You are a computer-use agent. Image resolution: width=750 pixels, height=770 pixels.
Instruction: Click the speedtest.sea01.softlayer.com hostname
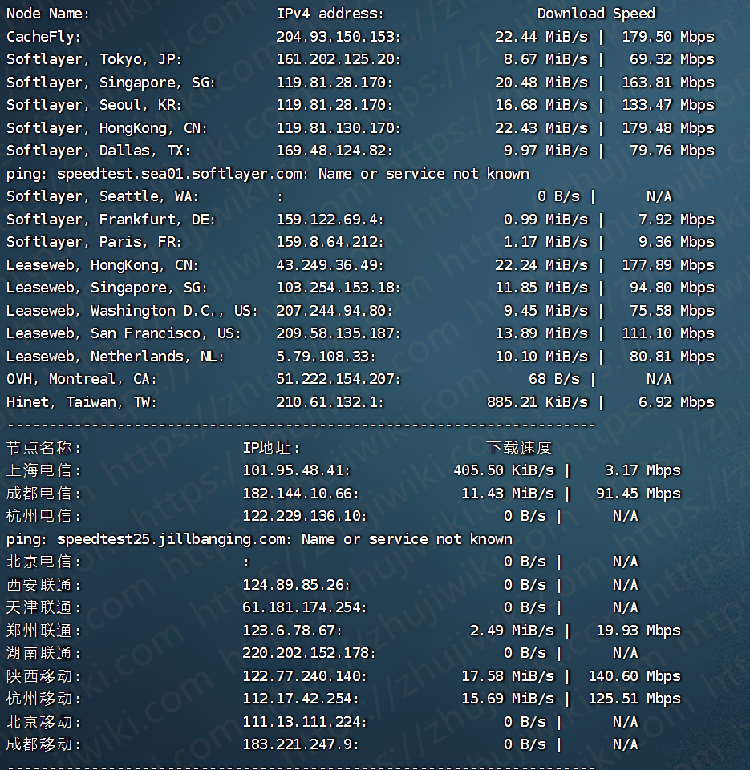(x=182, y=174)
